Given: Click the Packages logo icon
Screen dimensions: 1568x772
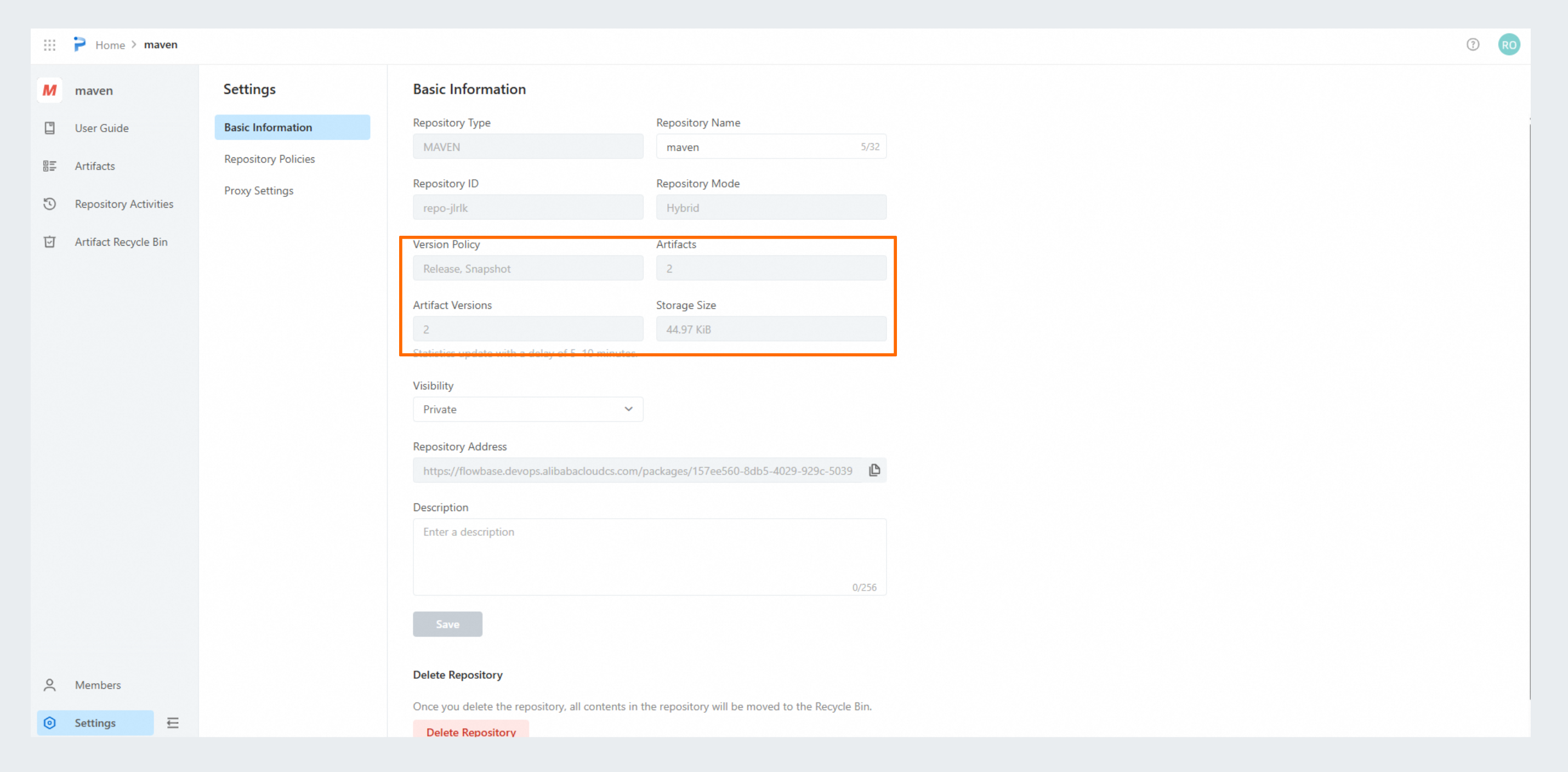Looking at the screenshot, I should tap(79, 44).
